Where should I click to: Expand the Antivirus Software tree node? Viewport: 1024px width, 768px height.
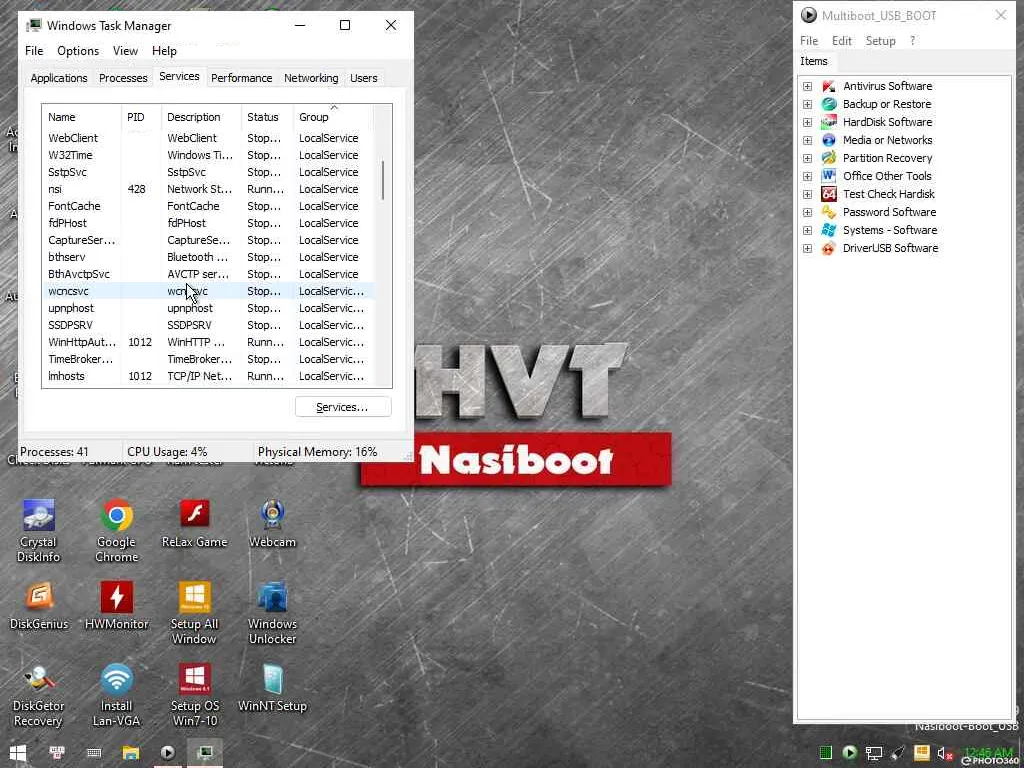point(808,86)
